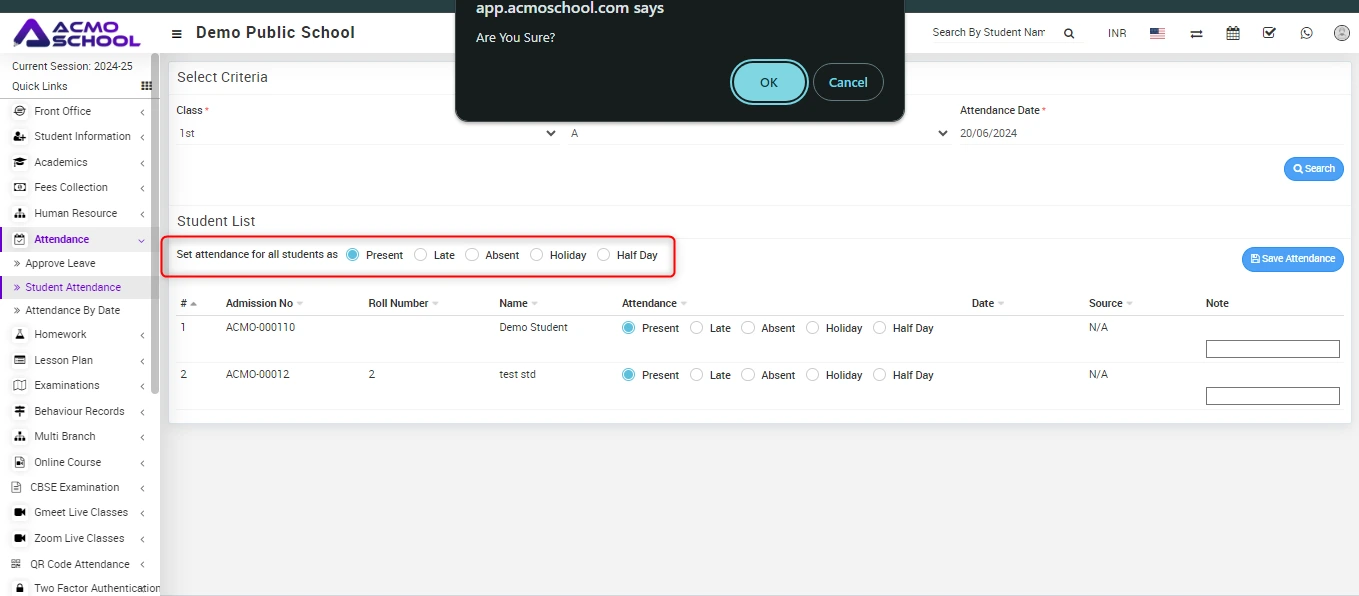Click the Note field for Demo Student
This screenshot has width=1359, height=596.
pos(1272,349)
